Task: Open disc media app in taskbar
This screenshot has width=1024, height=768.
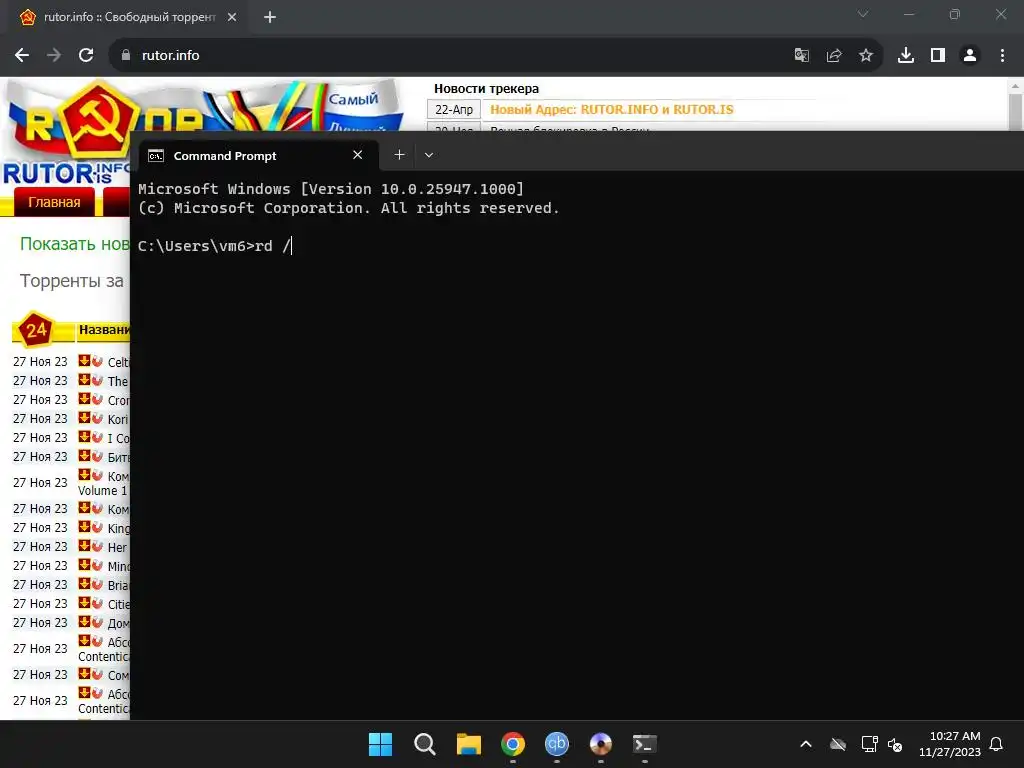Action: pyautogui.click(x=600, y=744)
